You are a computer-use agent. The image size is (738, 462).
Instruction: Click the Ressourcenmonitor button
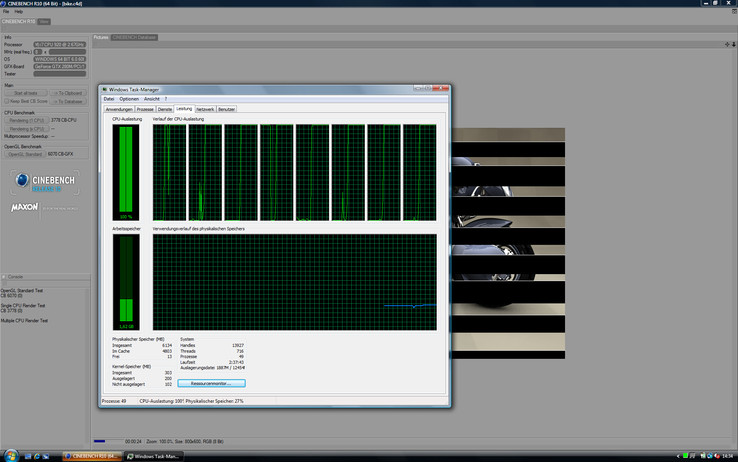pos(211,383)
